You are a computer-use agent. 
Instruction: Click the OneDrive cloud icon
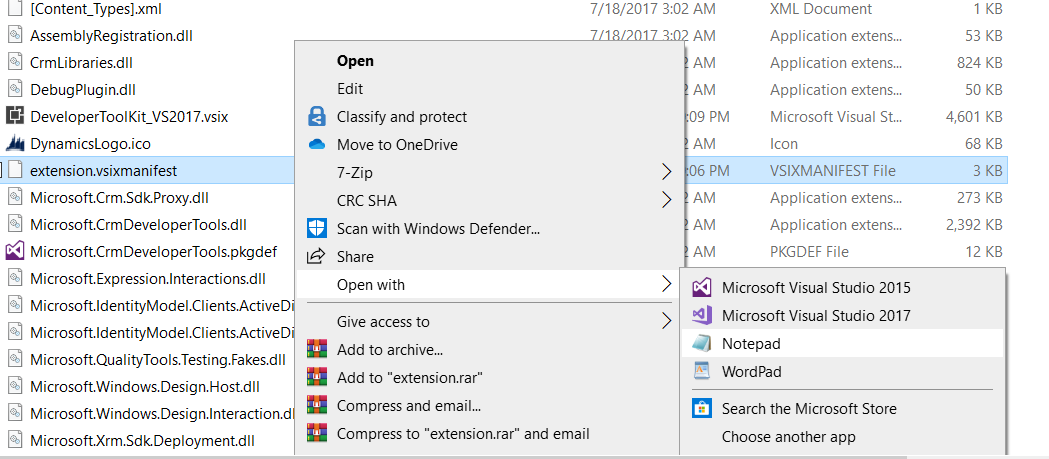[x=317, y=145]
